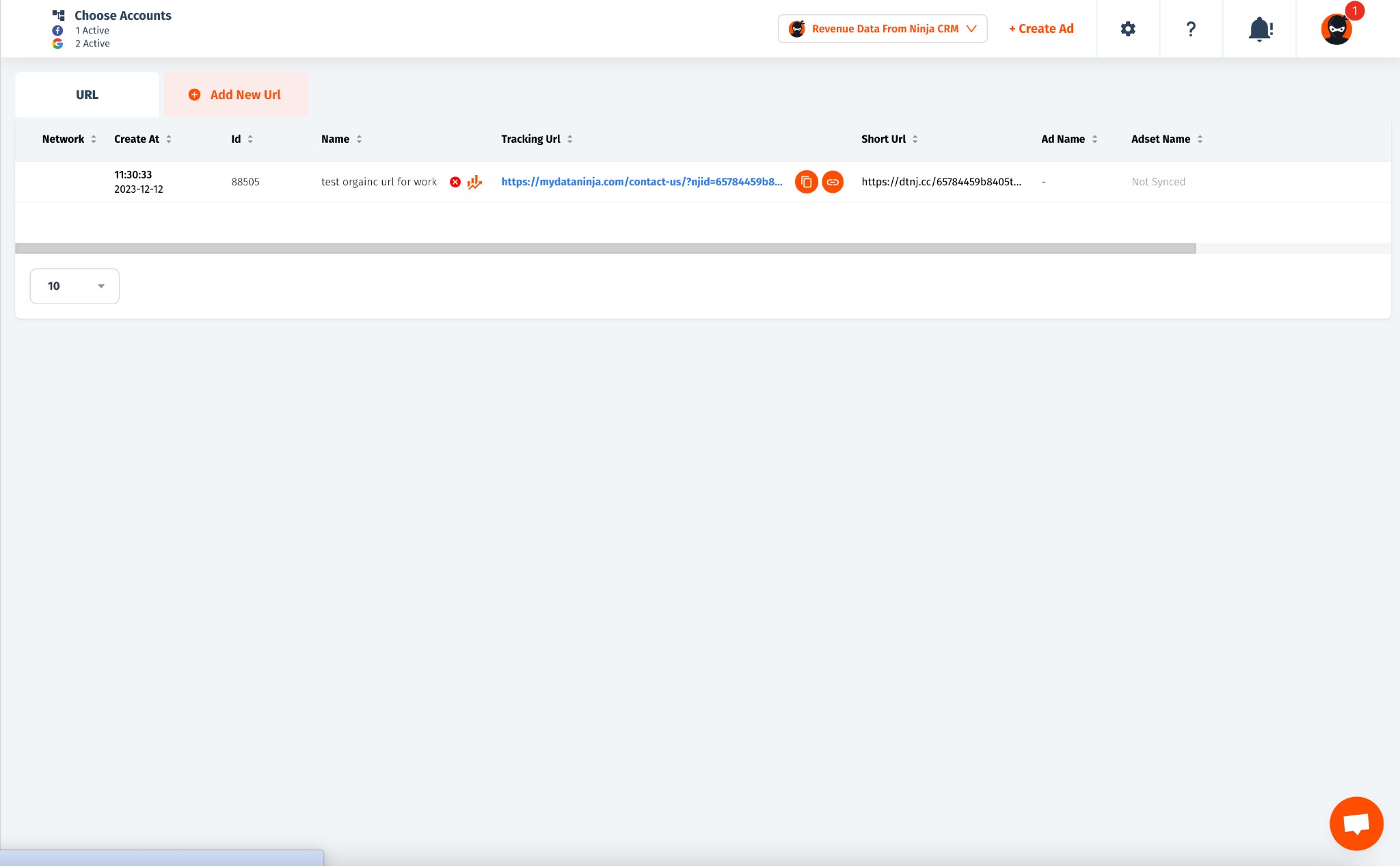Copy tracking URL with orange copy icon

point(806,182)
